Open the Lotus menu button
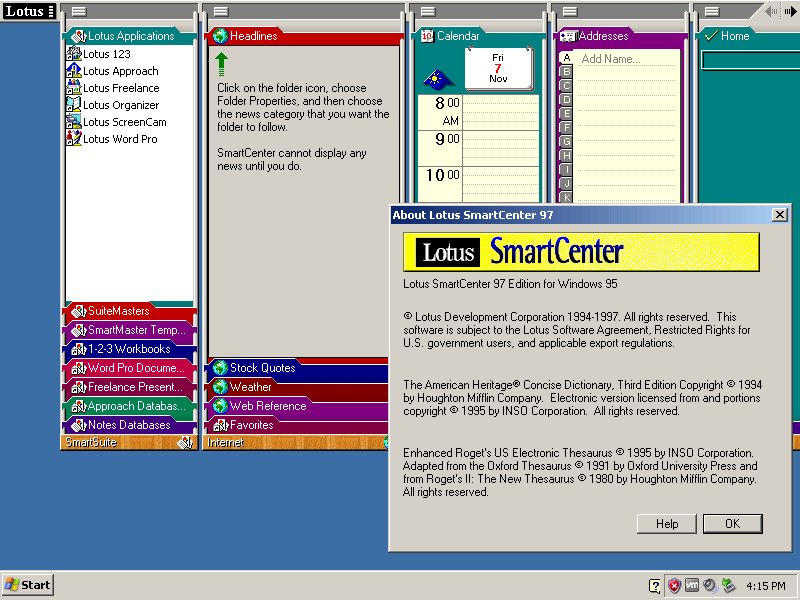Image resolution: width=800 pixels, height=600 pixels. coord(28,11)
